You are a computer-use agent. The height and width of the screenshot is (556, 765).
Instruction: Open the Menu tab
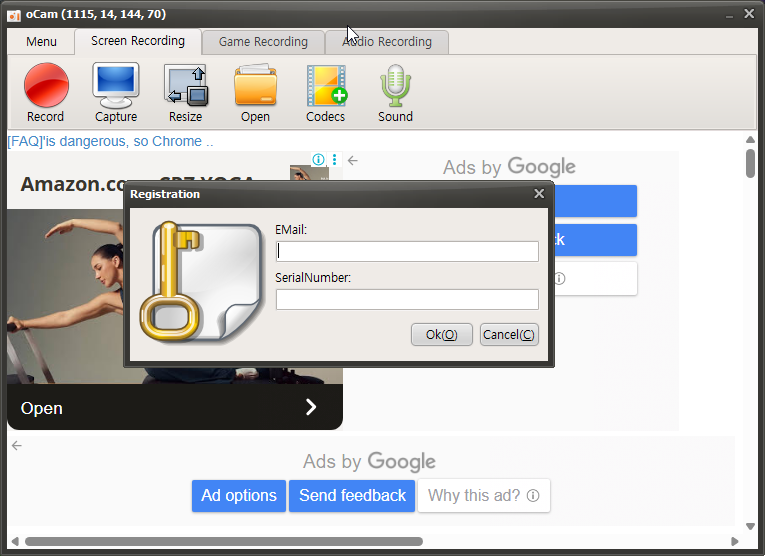tap(41, 42)
